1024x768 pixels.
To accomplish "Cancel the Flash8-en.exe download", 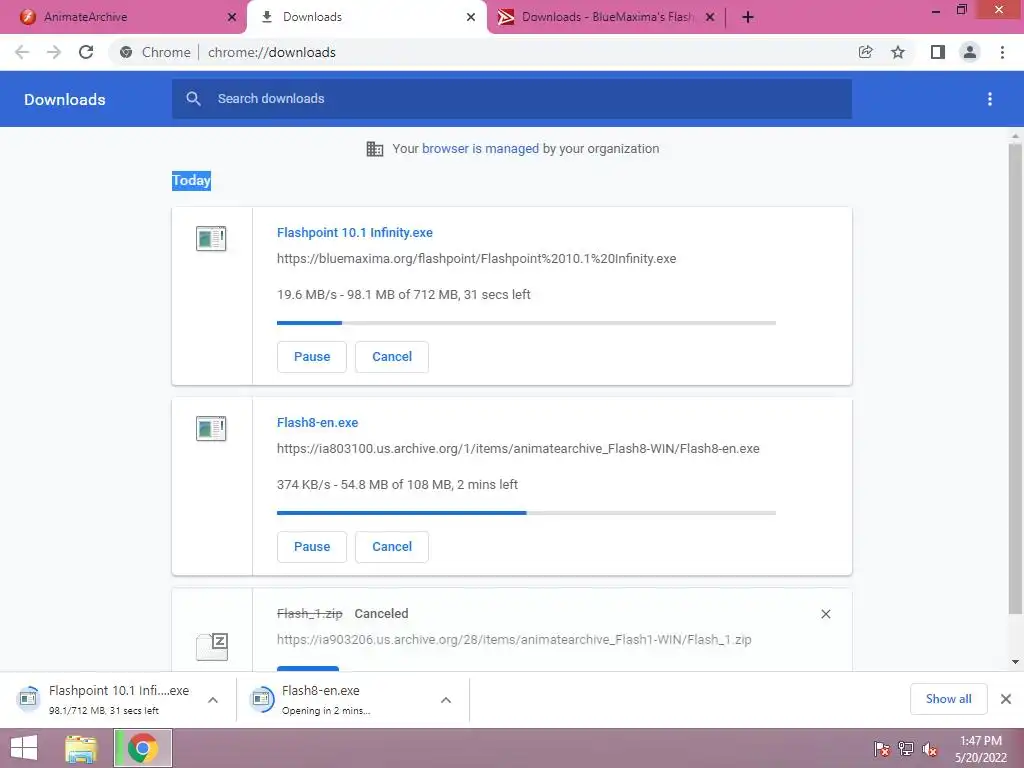I will [x=392, y=547].
